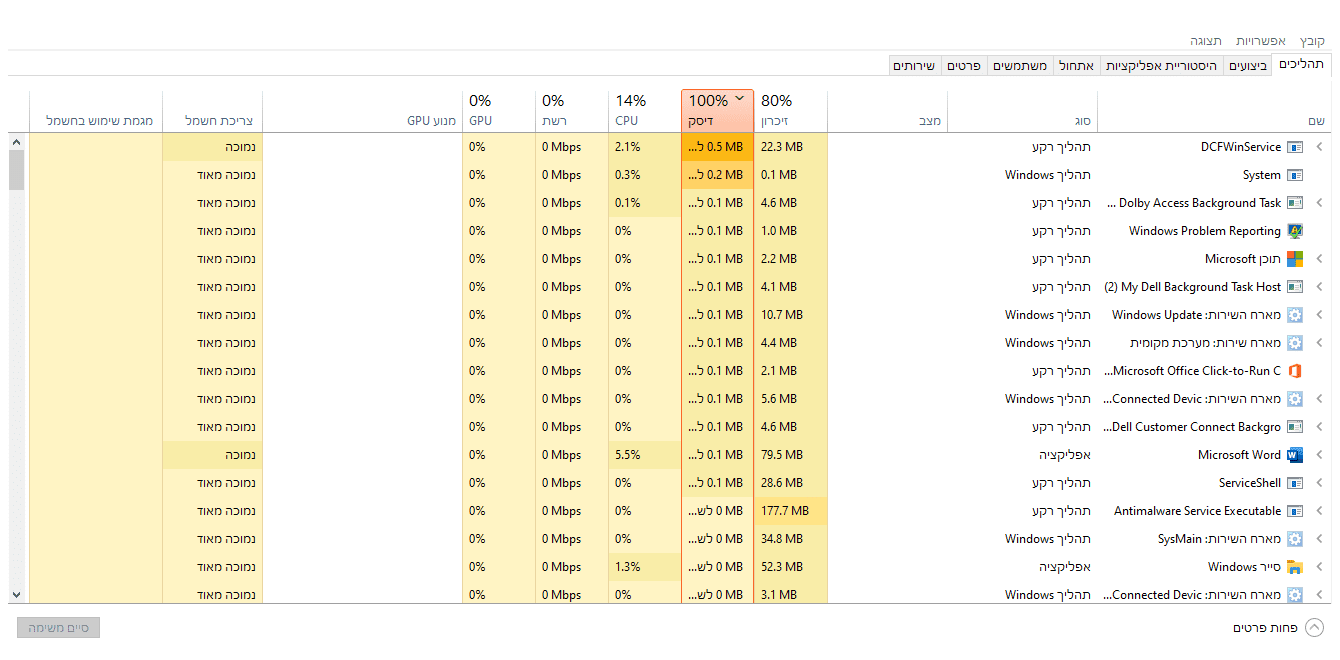Sort by the מנוע GPU column header
1340x660 pixels.
362,110
